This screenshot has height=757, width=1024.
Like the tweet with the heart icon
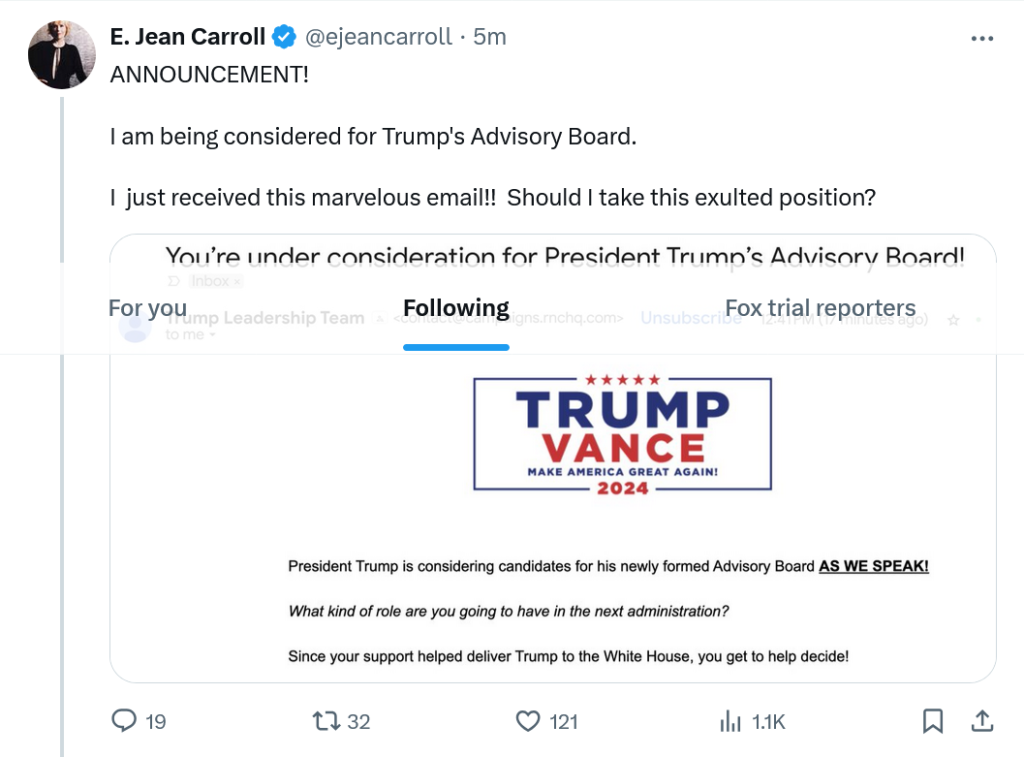click(528, 721)
